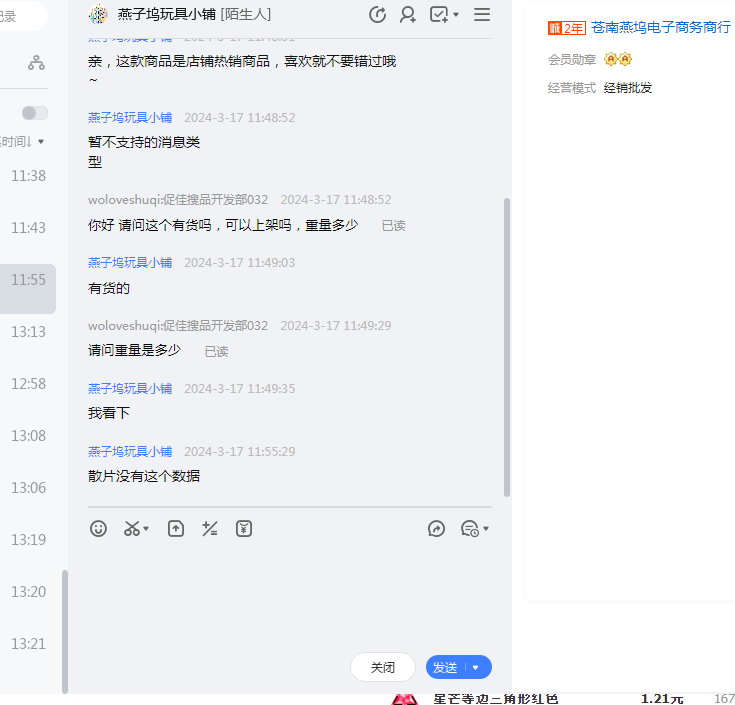Click the file upload icon

[176, 529]
